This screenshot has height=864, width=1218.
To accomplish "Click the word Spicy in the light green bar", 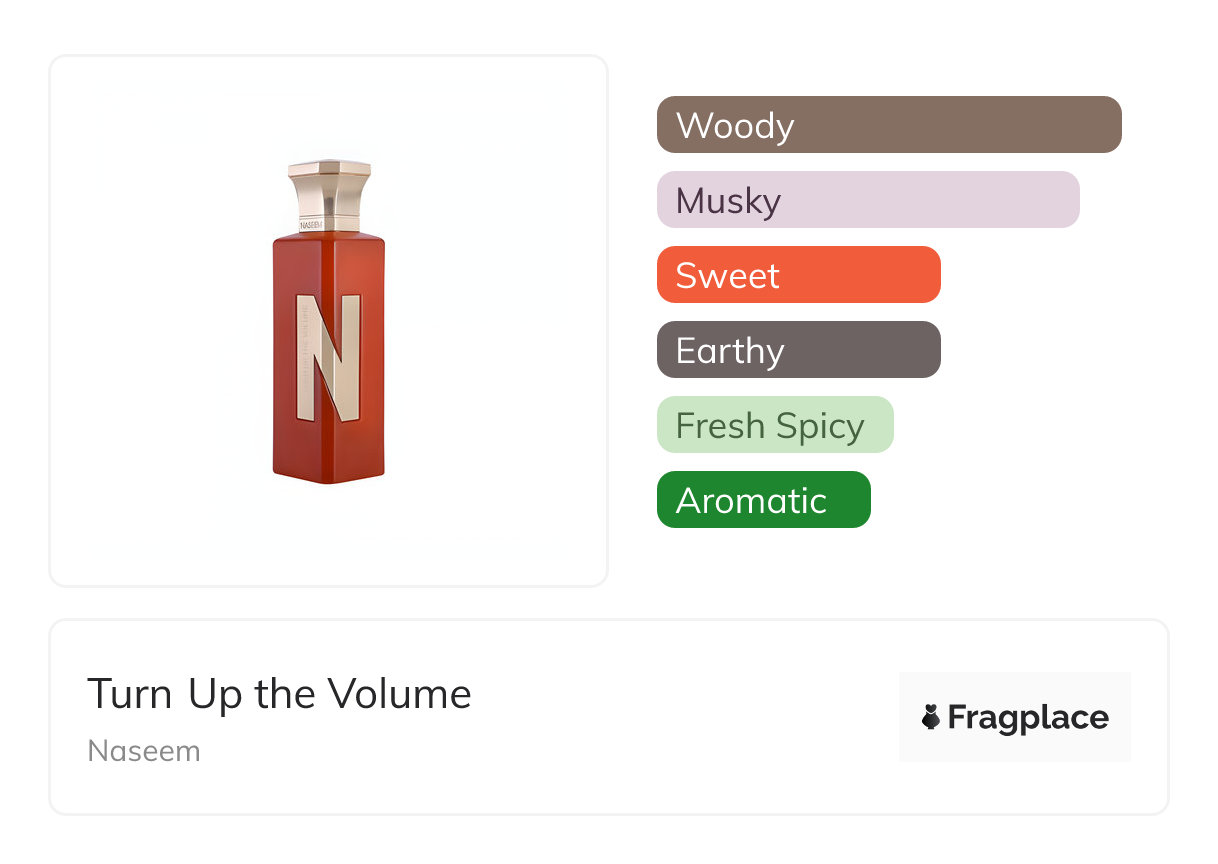I will point(819,427).
